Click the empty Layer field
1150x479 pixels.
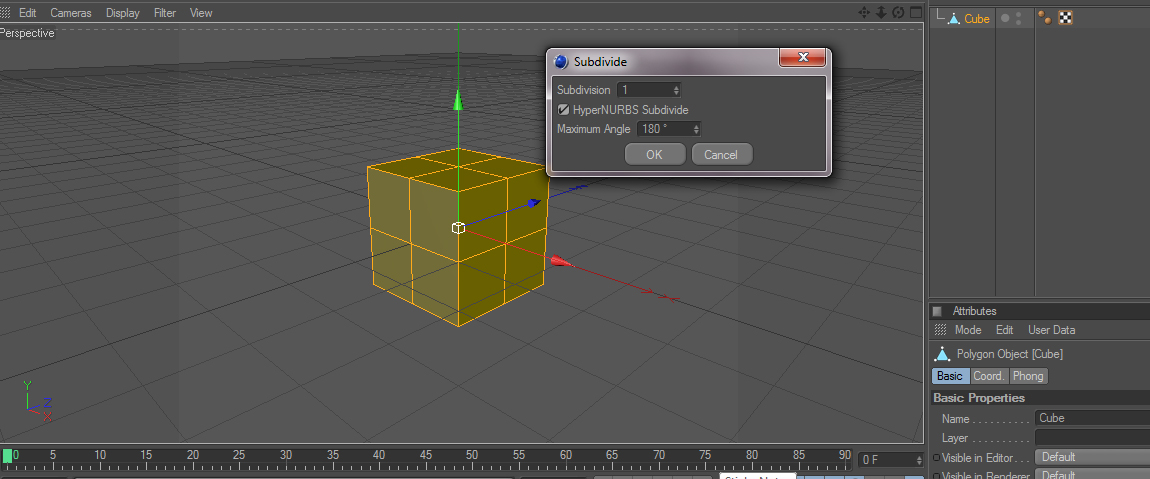[x=1092, y=438]
